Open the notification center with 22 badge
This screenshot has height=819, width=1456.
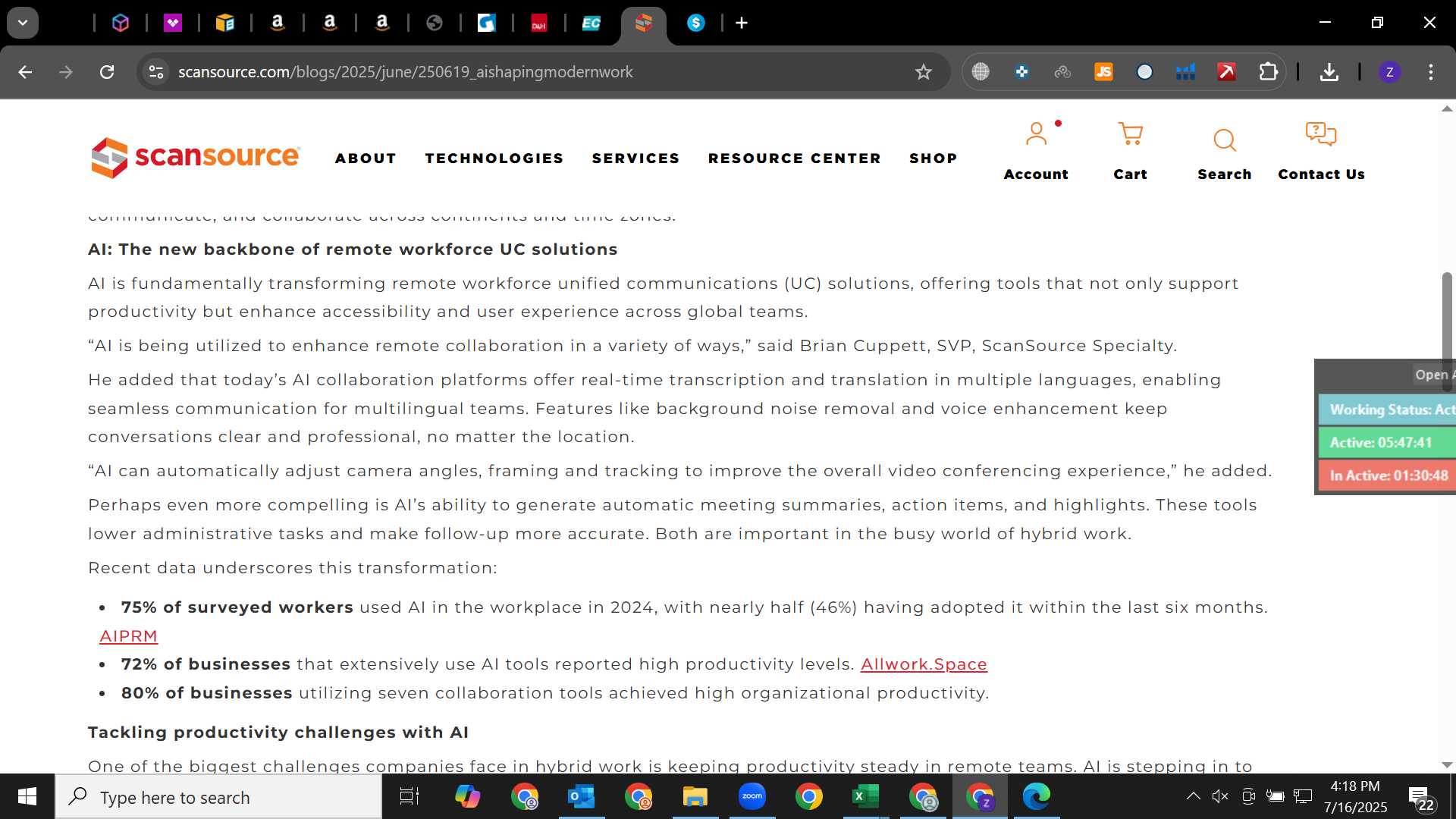1421,799
